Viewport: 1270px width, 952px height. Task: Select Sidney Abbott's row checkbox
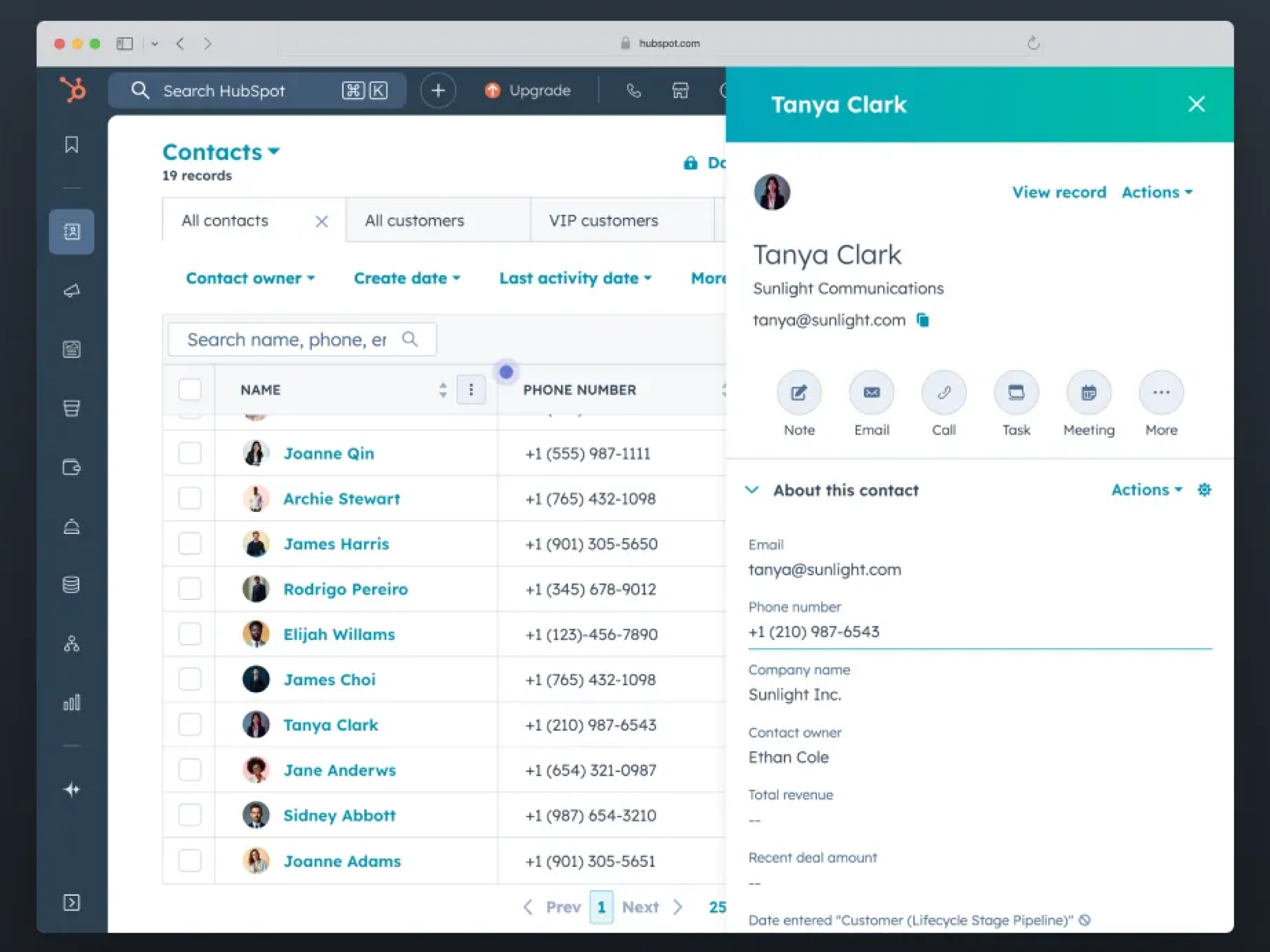(190, 816)
